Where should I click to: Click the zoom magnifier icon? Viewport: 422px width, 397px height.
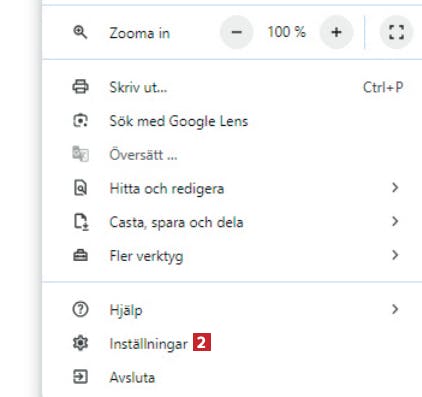pos(80,33)
